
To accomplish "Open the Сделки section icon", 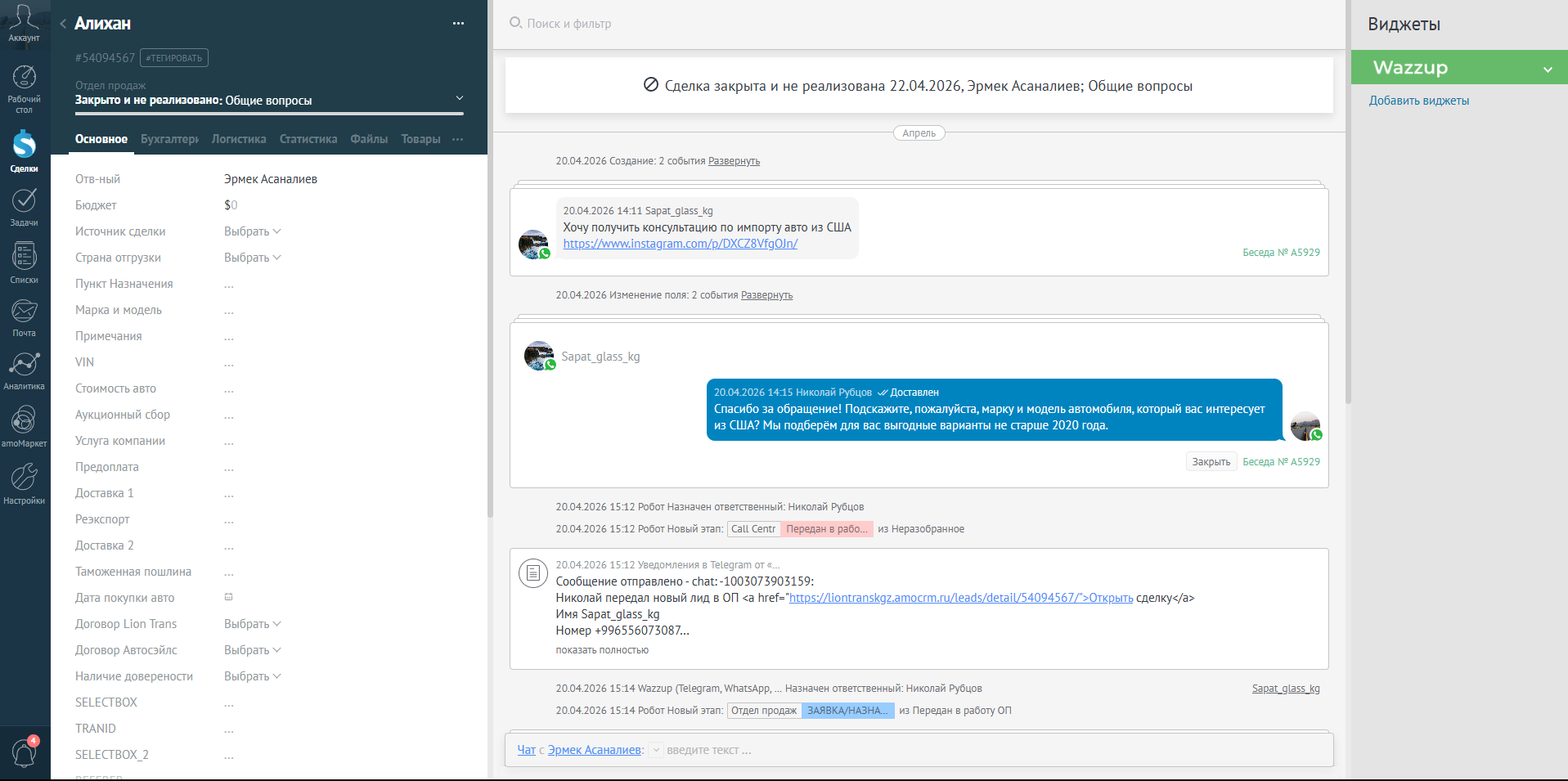I will tap(24, 145).
